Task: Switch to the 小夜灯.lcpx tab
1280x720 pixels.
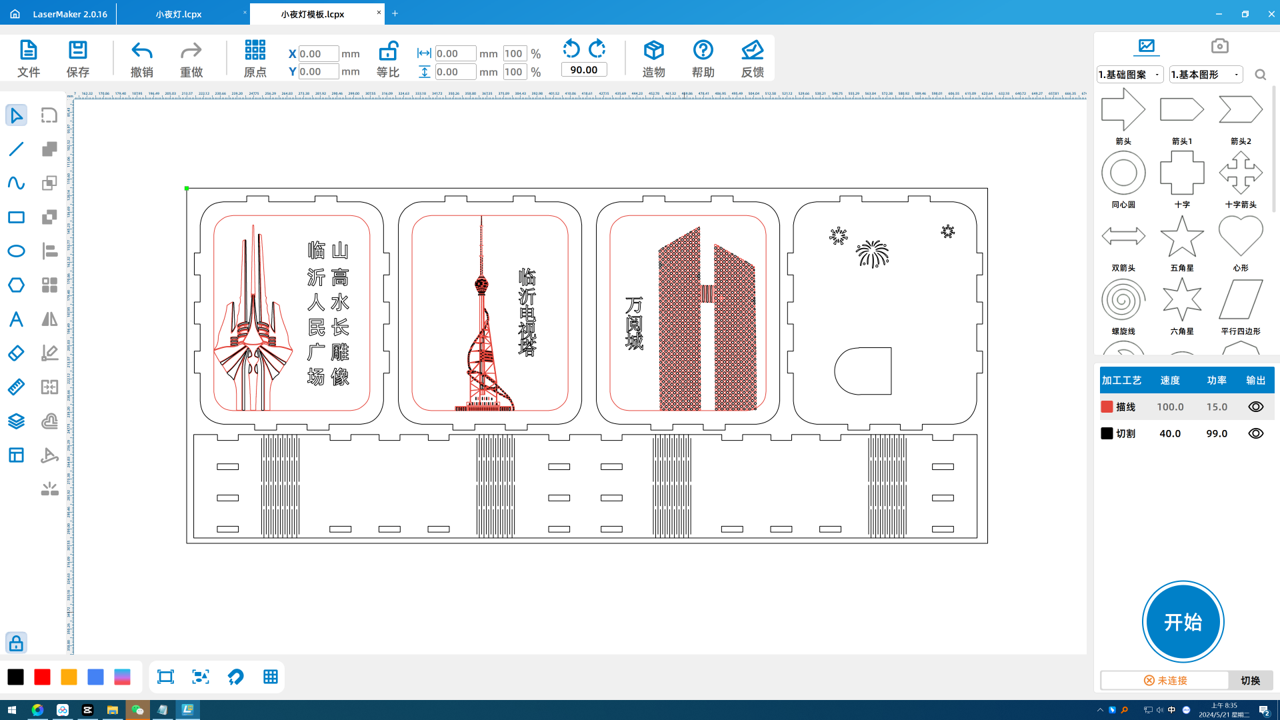Action: (179, 14)
